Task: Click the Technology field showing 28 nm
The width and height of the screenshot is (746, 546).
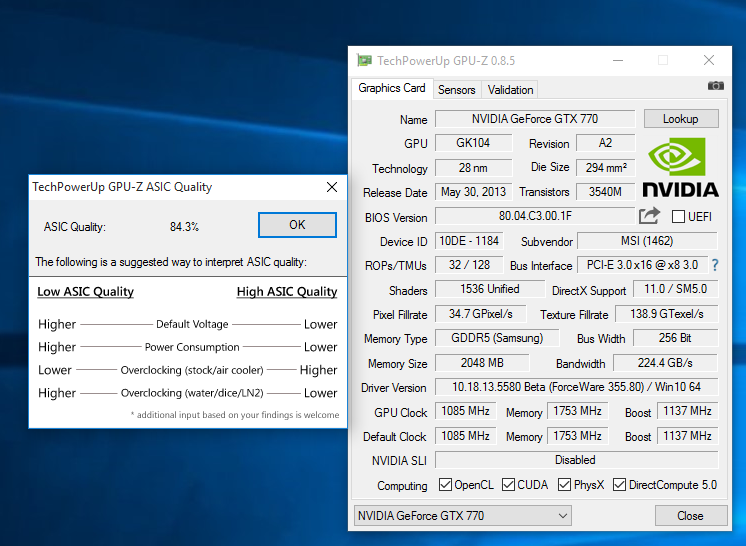Action: (473, 168)
